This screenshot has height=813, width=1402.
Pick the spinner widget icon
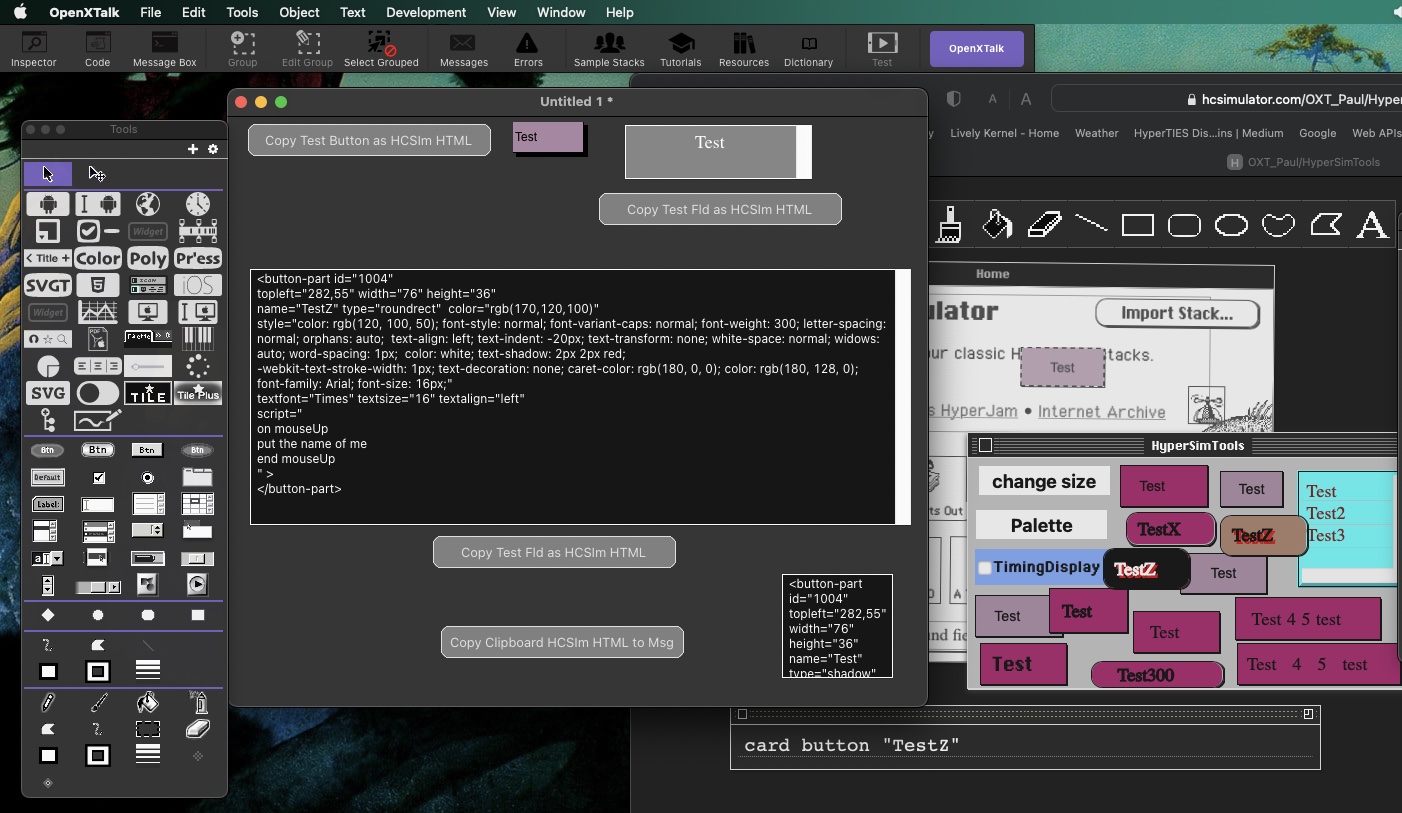[197, 366]
